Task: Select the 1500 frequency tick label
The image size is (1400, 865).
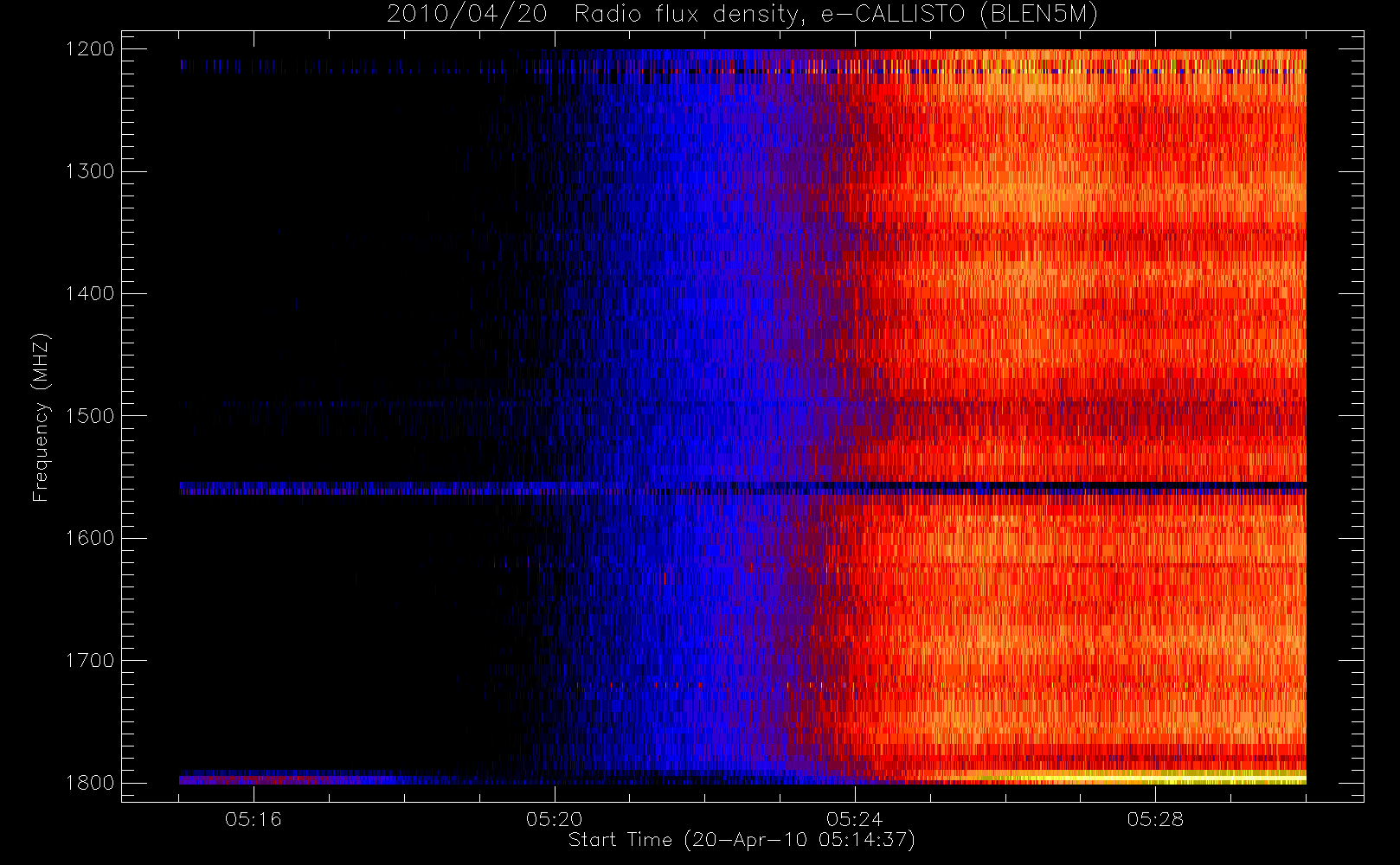Action: tap(90, 416)
